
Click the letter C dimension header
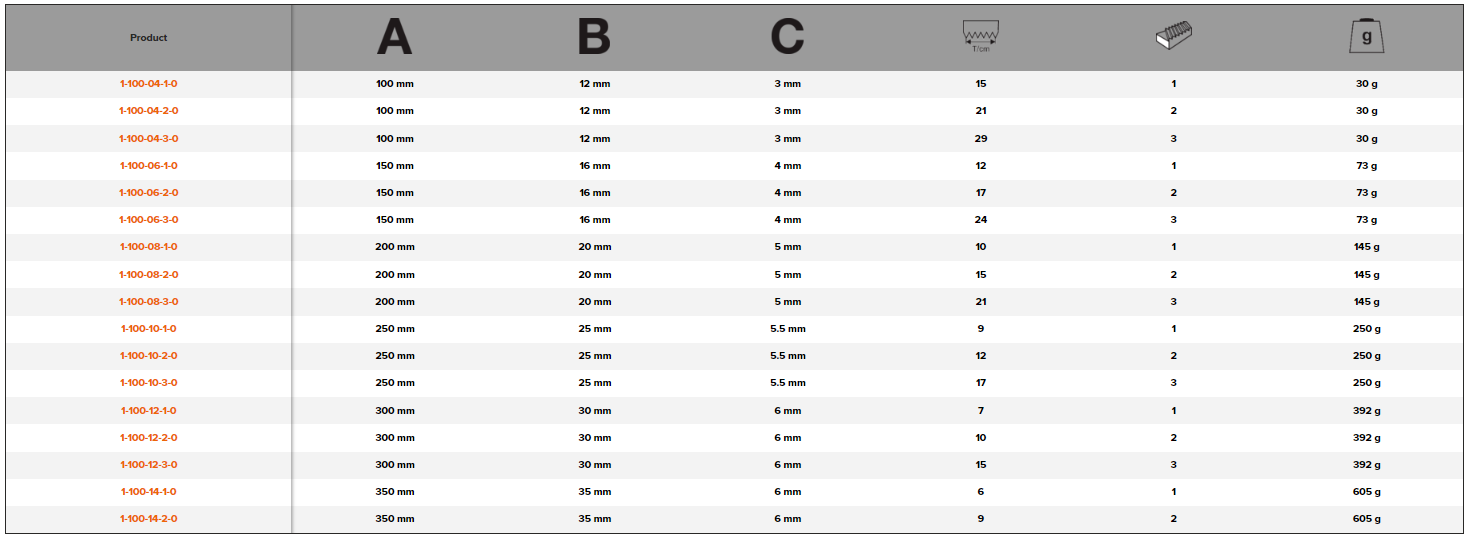tap(787, 37)
